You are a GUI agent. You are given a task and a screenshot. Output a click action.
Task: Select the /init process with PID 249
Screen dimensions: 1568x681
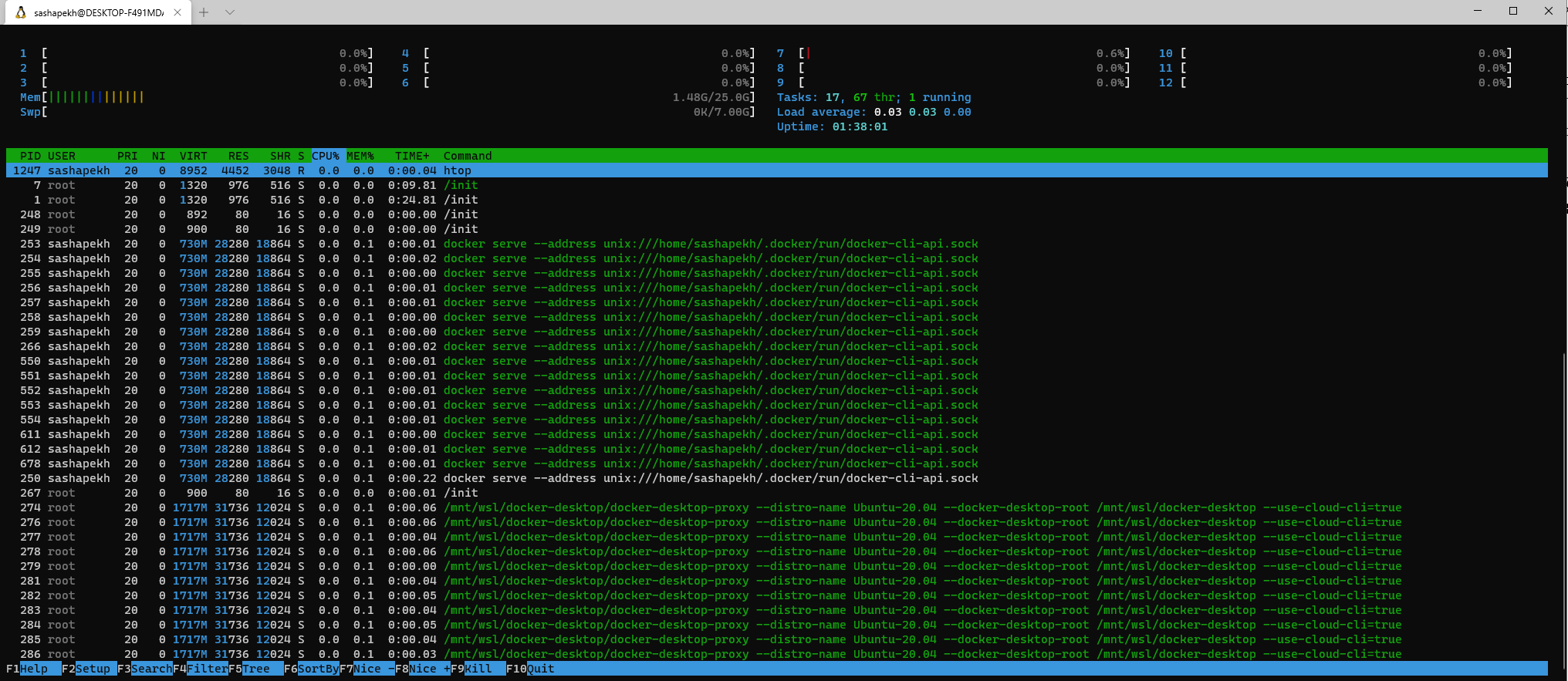tap(777, 229)
